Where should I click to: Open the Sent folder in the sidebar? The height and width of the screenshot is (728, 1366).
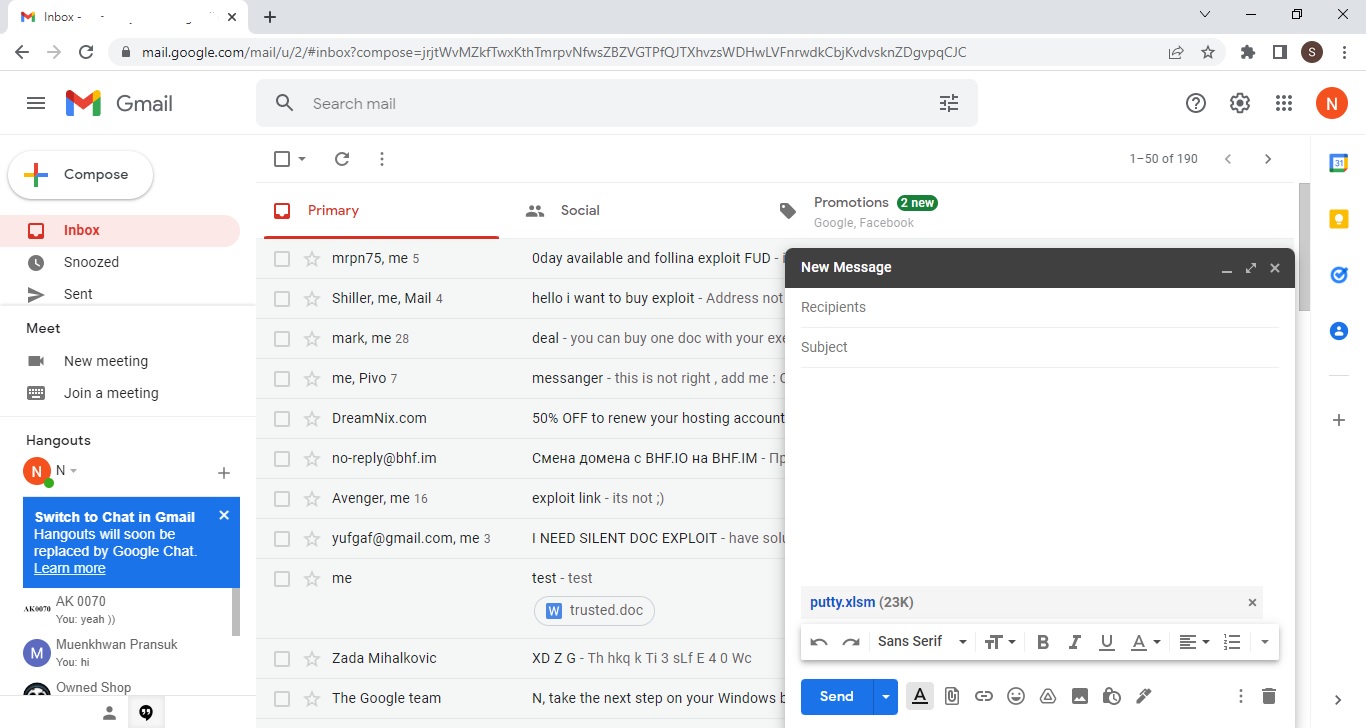pos(120,294)
